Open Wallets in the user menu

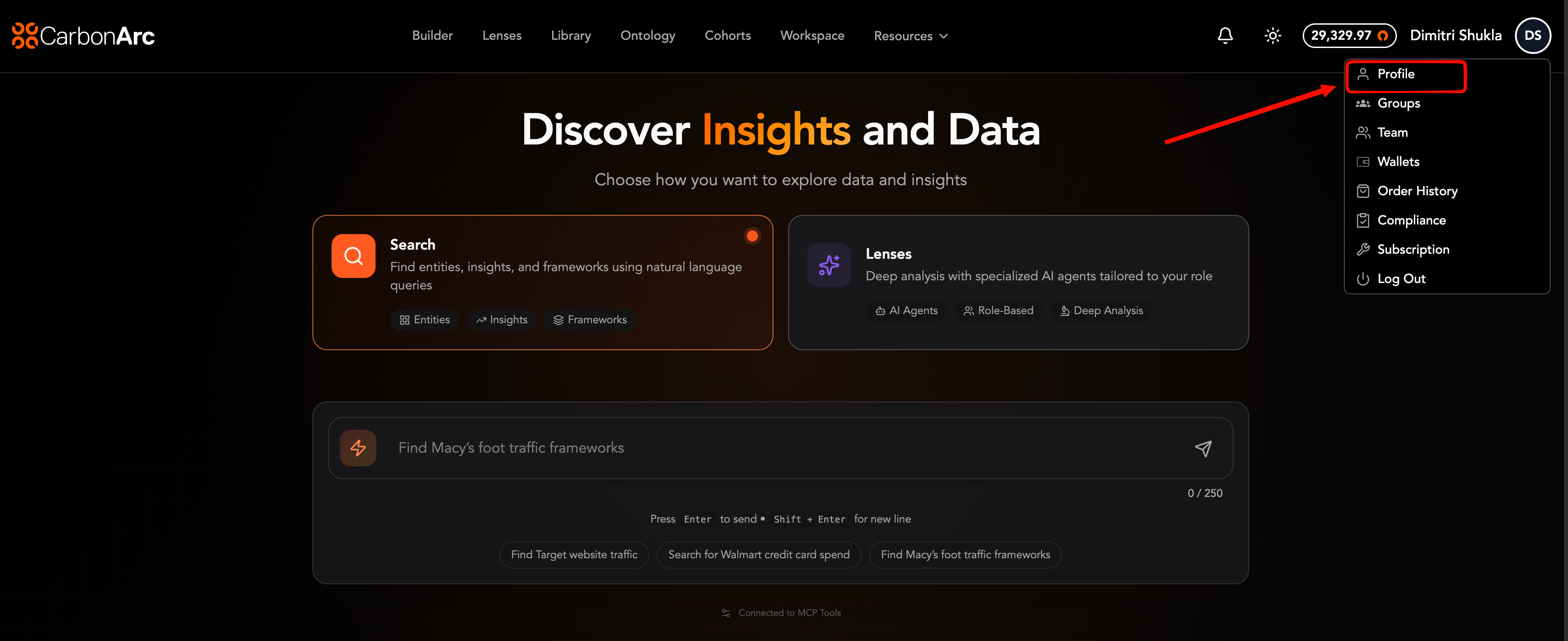click(x=1397, y=162)
